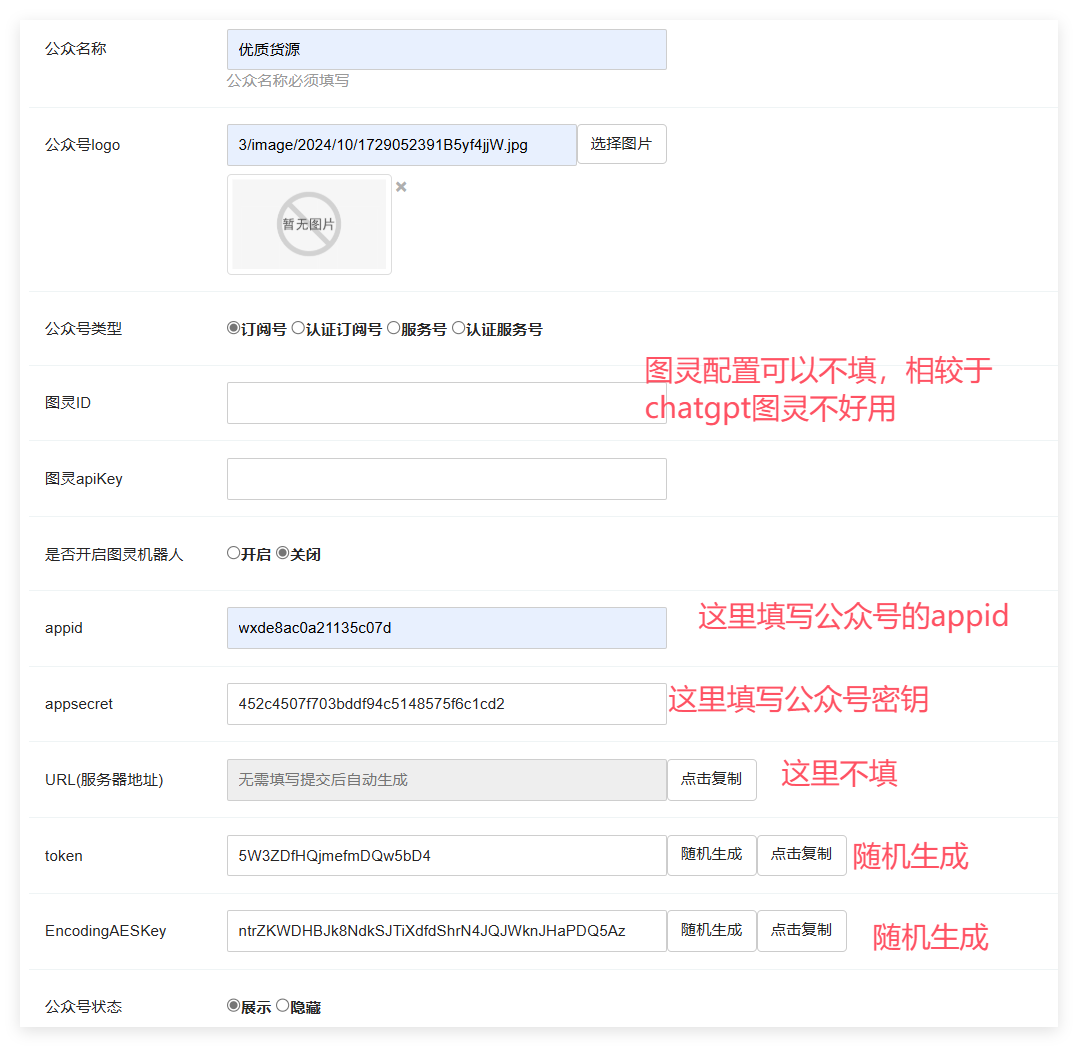Turn on 图灵机器人 with 开启

pyautogui.click(x=234, y=553)
